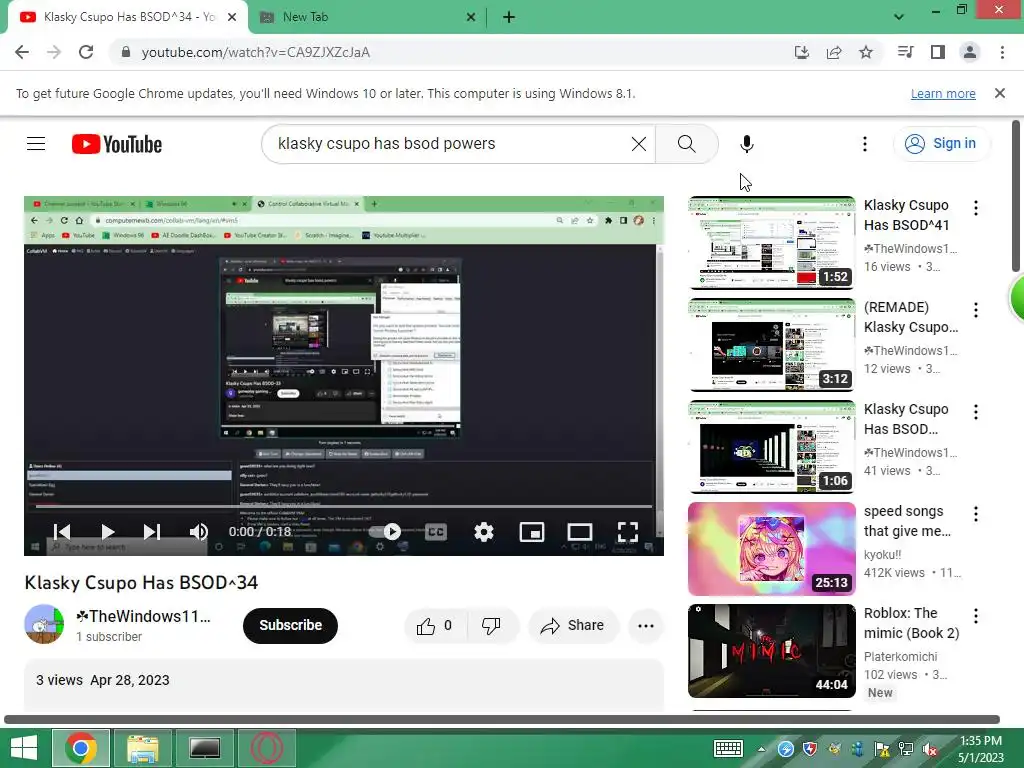Dislike the video with thumbs down
Screen dimensions: 1024x768
[x=491, y=626]
